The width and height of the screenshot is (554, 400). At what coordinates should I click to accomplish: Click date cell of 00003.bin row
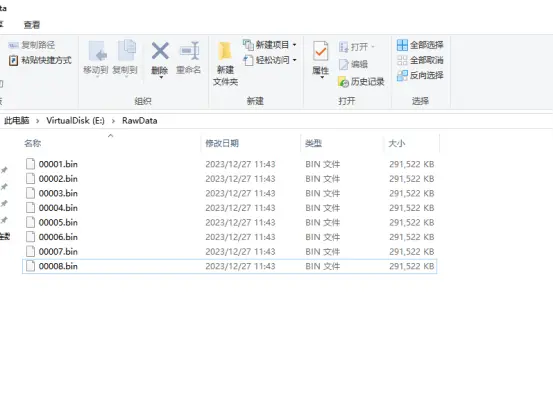[x=240, y=193]
